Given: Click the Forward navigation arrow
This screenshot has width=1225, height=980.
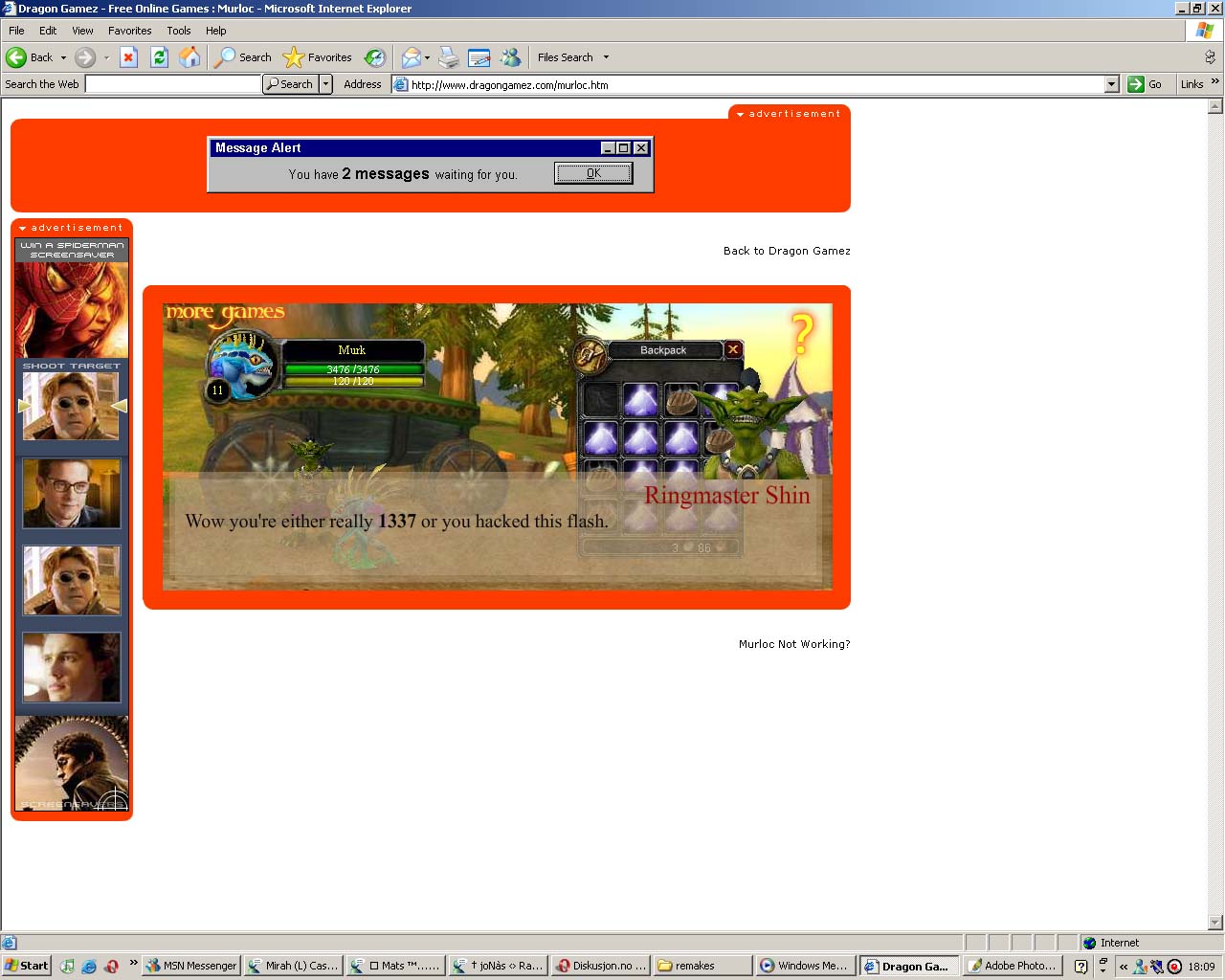Looking at the screenshot, I should [85, 57].
